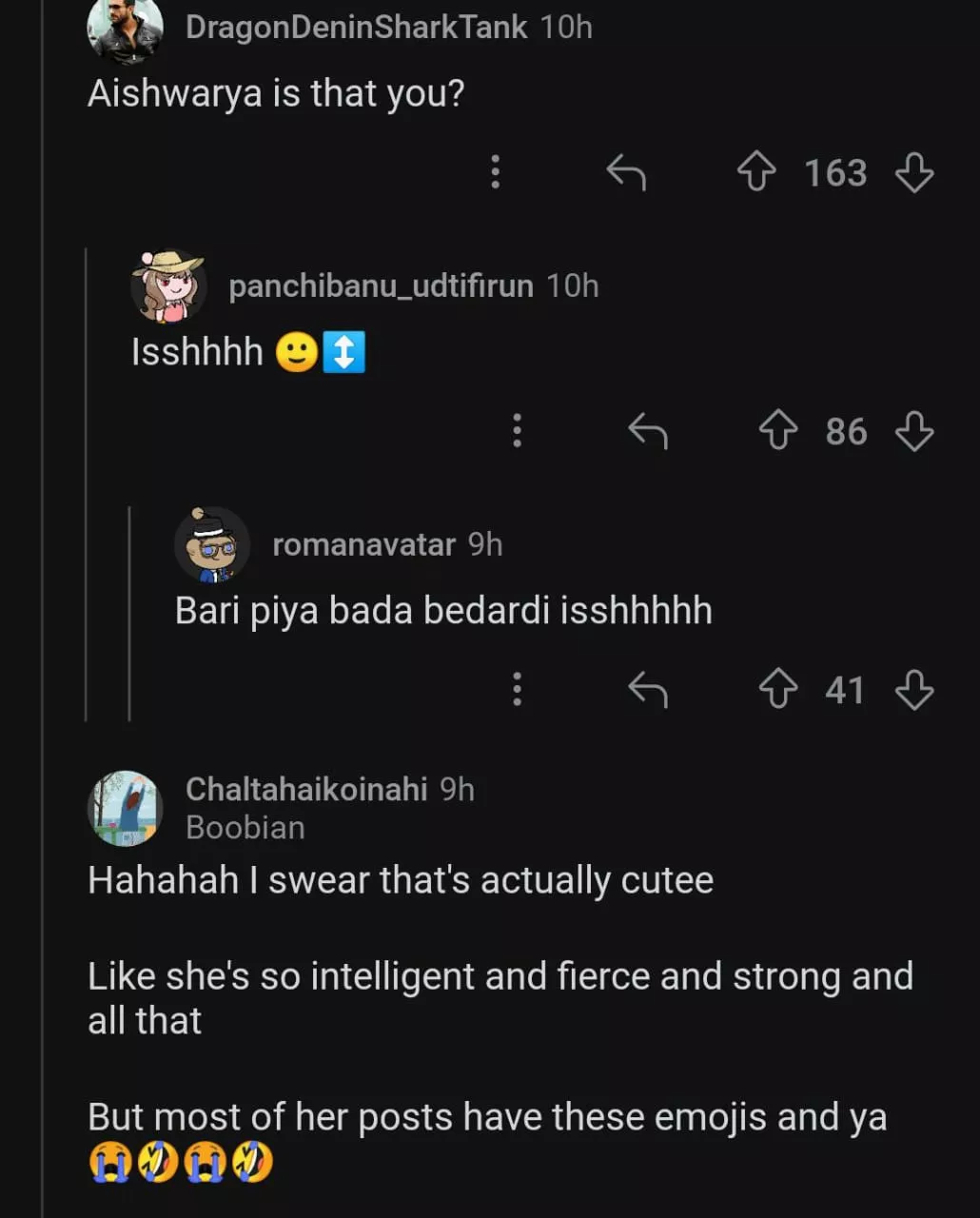This screenshot has width=980, height=1218.
Task: Open three-dot menu on 'Isshhhh' comment
Action: tap(517, 431)
